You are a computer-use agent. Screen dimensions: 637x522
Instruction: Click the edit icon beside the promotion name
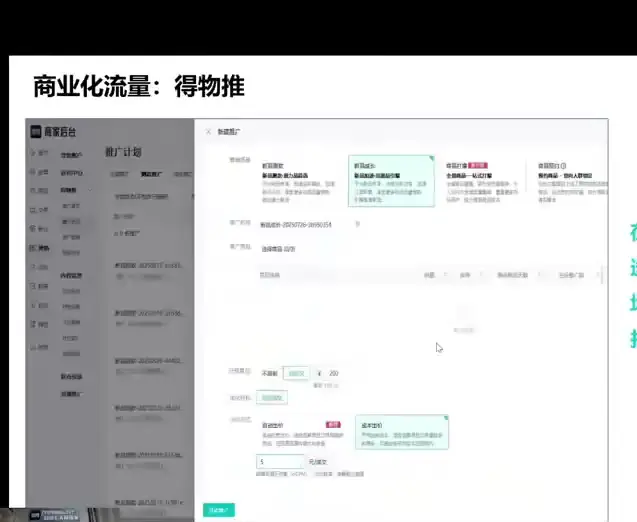coord(358,225)
